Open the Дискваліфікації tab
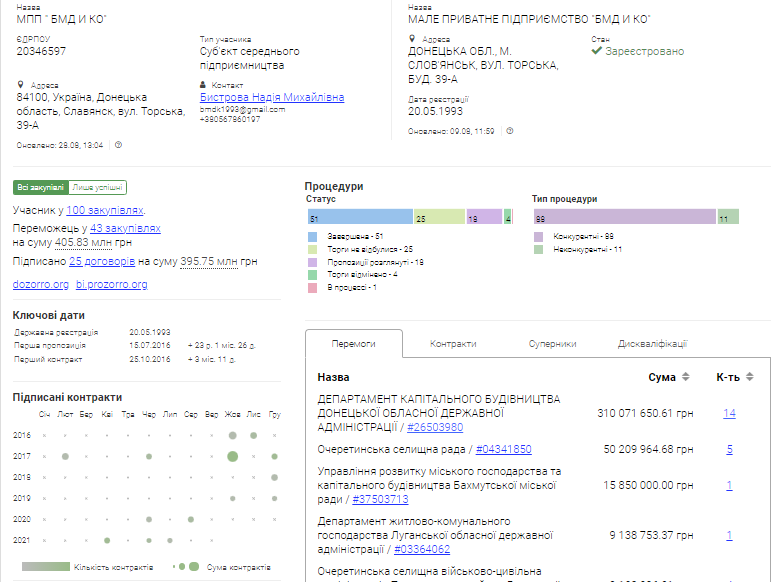The height and width of the screenshot is (582, 772). tap(652, 344)
